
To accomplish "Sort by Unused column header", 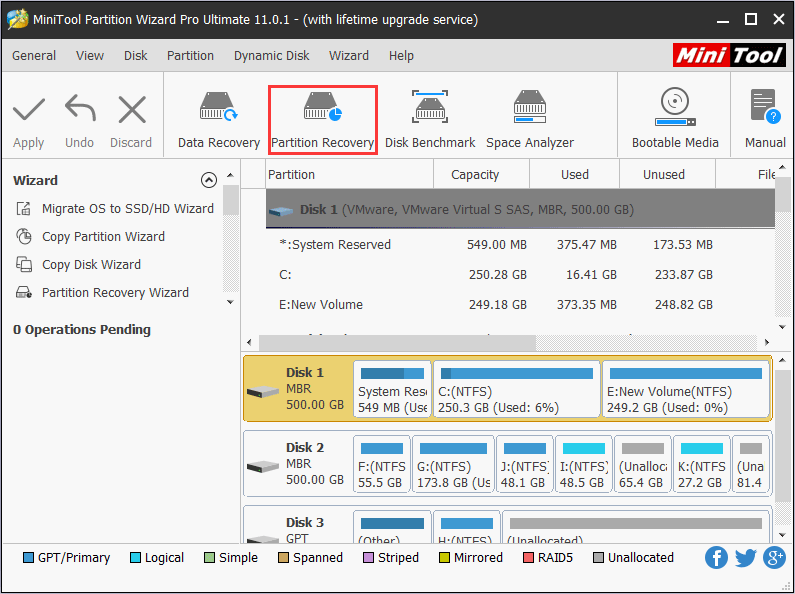I will click(667, 174).
